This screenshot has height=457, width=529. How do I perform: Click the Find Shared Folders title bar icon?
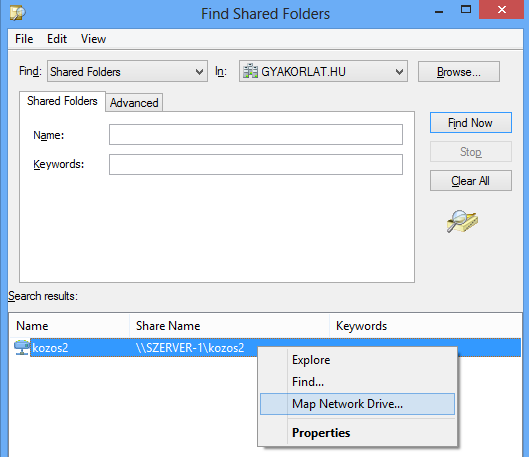coord(18,13)
